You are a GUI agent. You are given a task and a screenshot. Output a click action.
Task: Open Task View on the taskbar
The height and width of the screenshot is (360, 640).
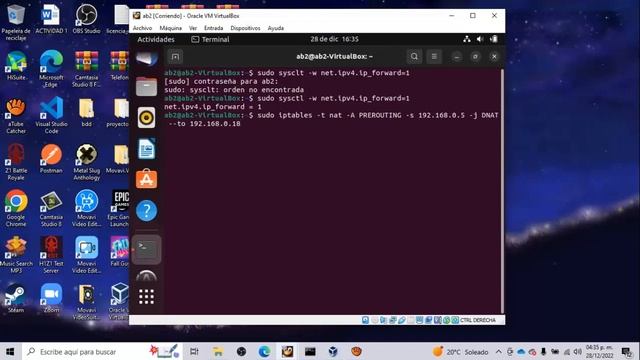tap(194, 351)
